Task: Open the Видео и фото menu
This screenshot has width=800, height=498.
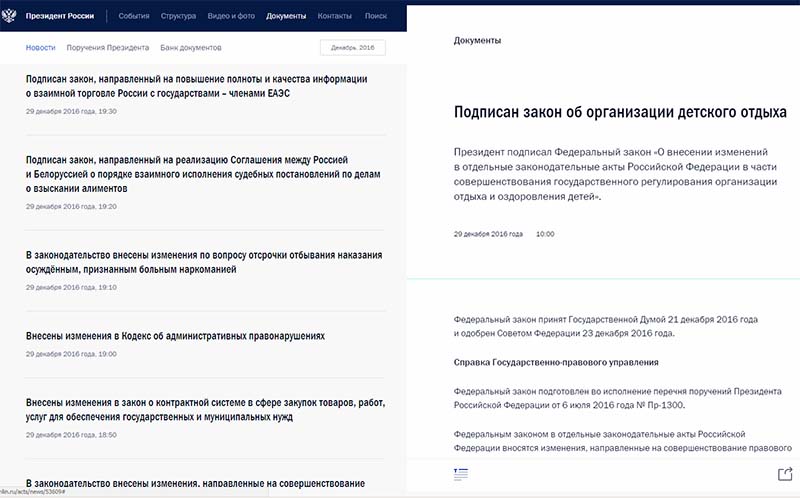Action: click(231, 16)
